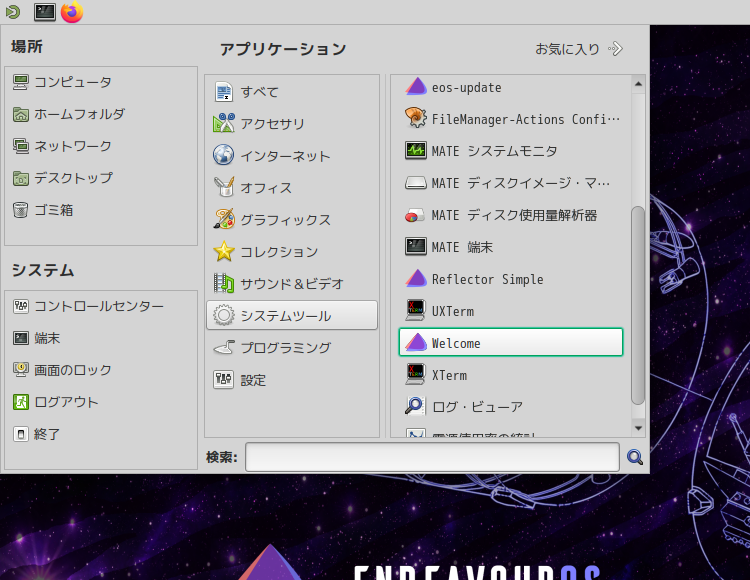This screenshot has height=580, width=750.
Task: Select the プログラミング category
Action: (x=292, y=348)
